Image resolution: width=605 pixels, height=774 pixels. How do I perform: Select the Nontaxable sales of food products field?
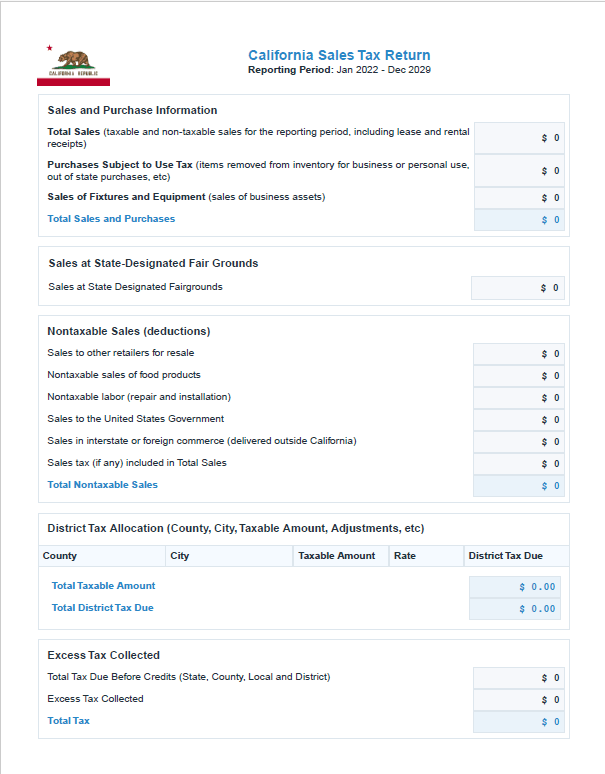coord(519,376)
